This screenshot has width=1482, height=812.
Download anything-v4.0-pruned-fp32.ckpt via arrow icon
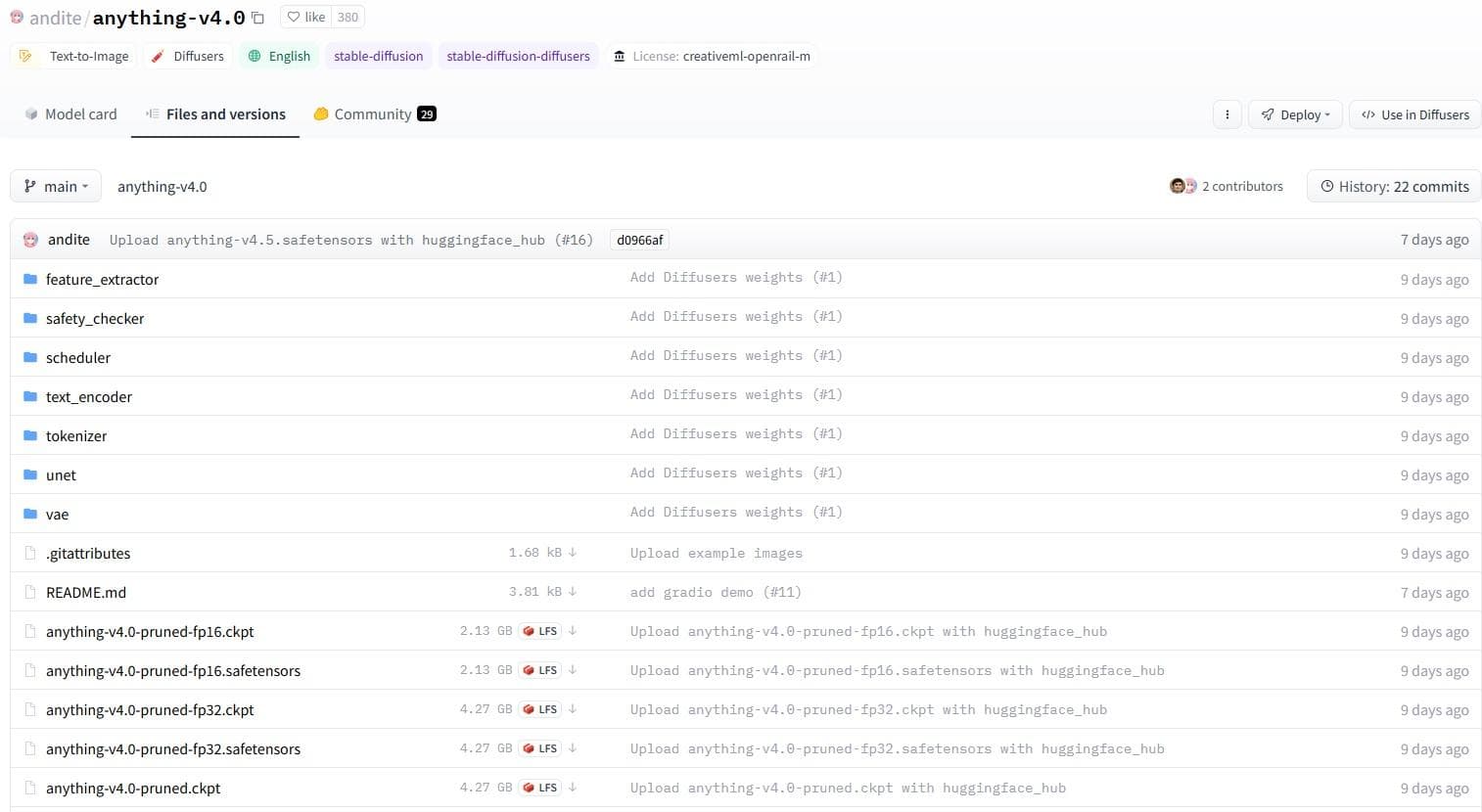pos(573,709)
